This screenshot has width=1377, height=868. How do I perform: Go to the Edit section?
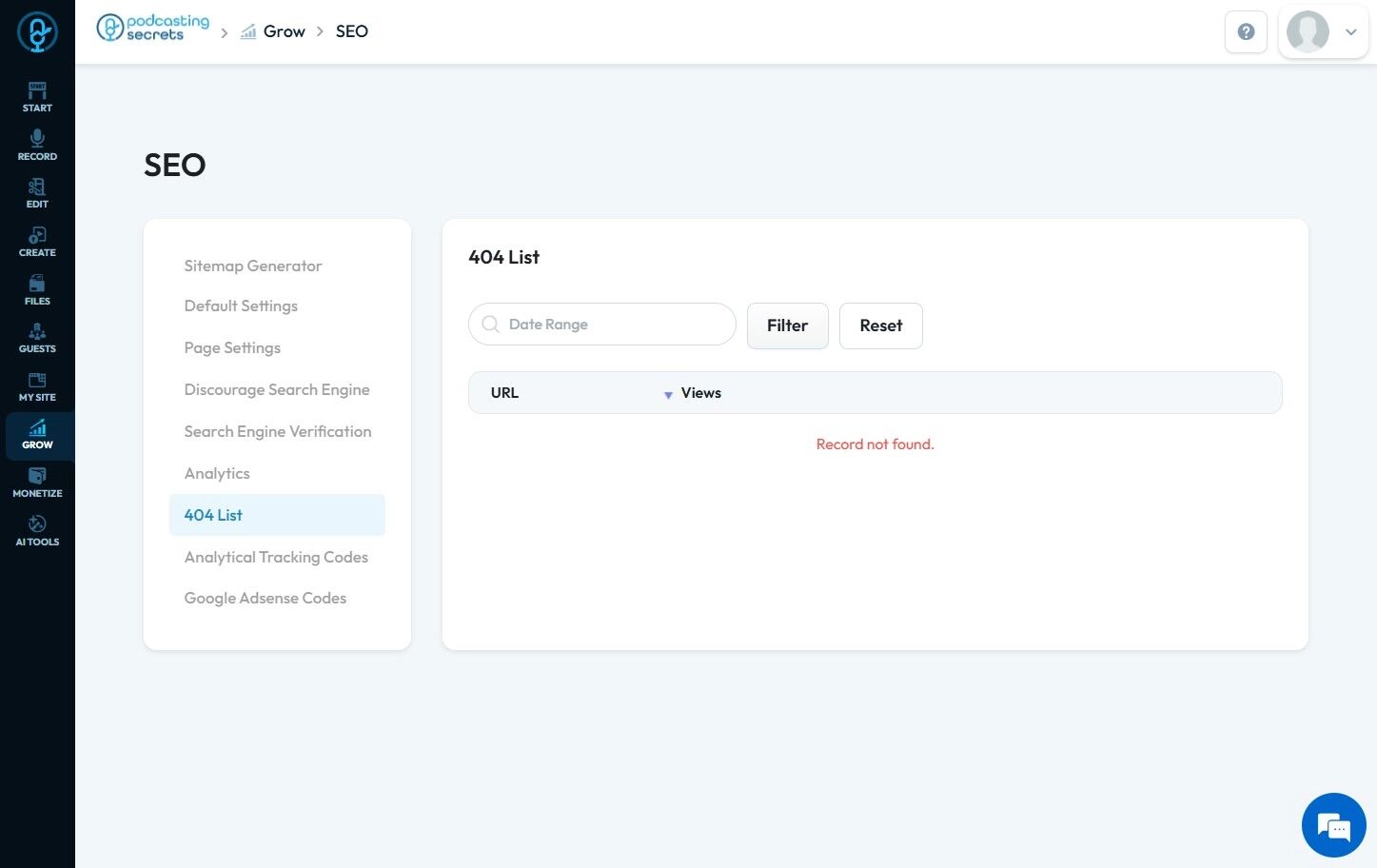37,193
